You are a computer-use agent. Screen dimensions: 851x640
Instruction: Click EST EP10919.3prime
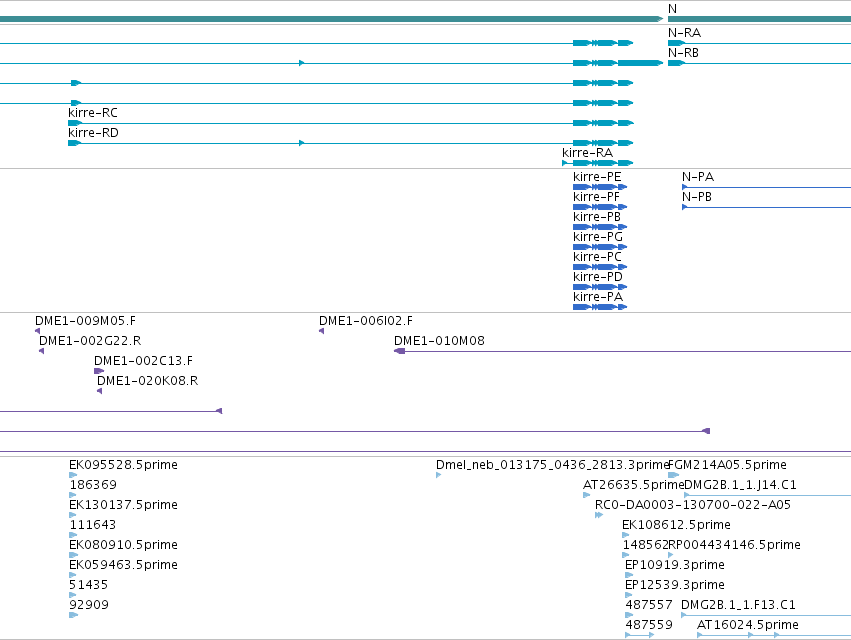point(675,565)
